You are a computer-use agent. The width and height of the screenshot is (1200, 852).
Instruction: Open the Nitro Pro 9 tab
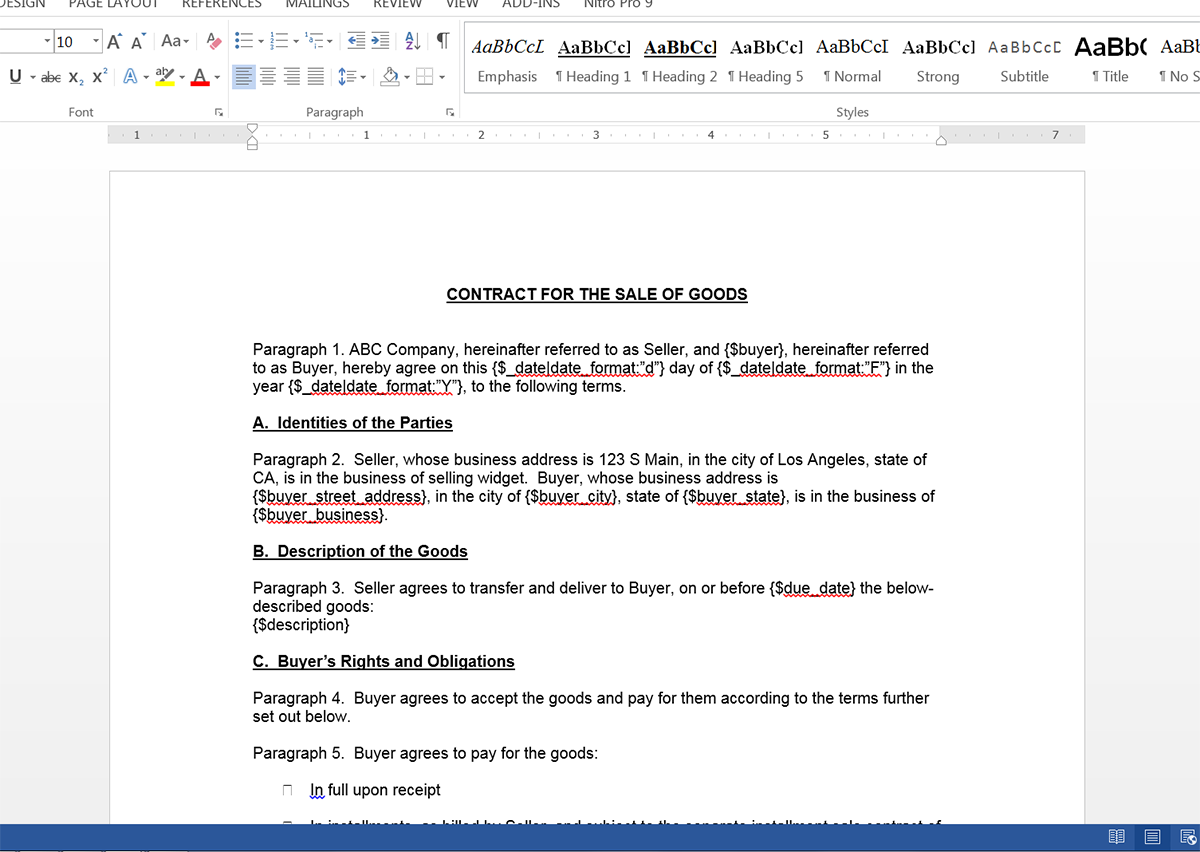[618, 4]
